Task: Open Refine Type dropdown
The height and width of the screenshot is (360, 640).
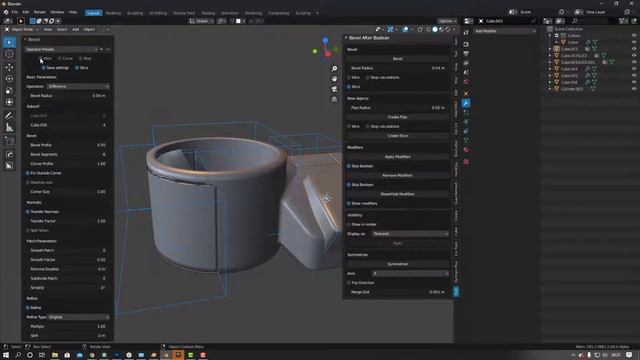Action: 78,317
